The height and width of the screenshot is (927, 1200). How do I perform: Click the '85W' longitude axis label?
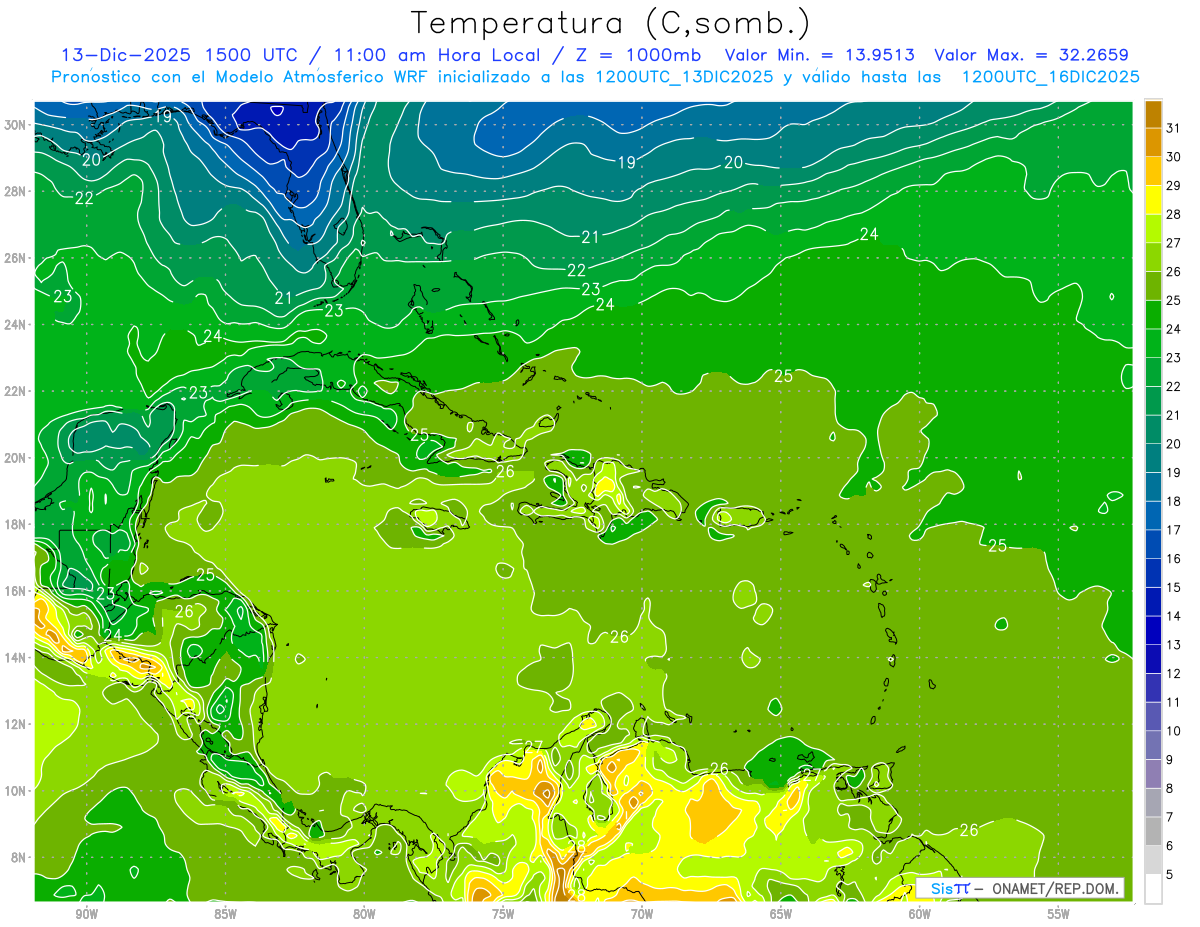point(225,914)
